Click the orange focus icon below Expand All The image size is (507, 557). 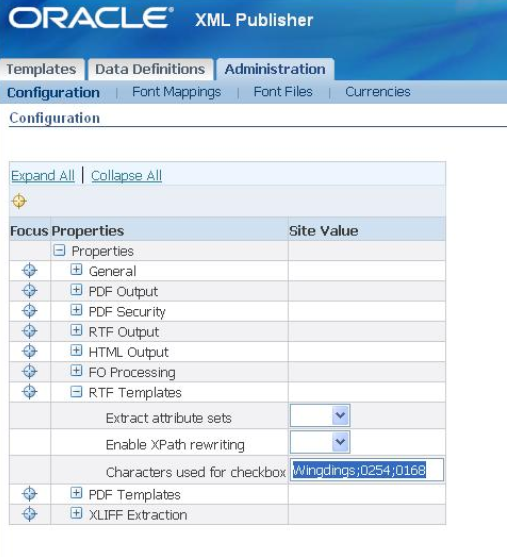(19, 201)
